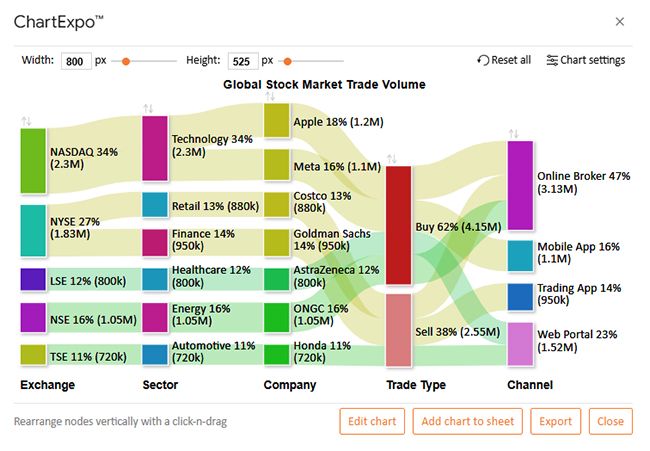Click the Width input field
Screen dimensions: 650x451
coord(76,61)
